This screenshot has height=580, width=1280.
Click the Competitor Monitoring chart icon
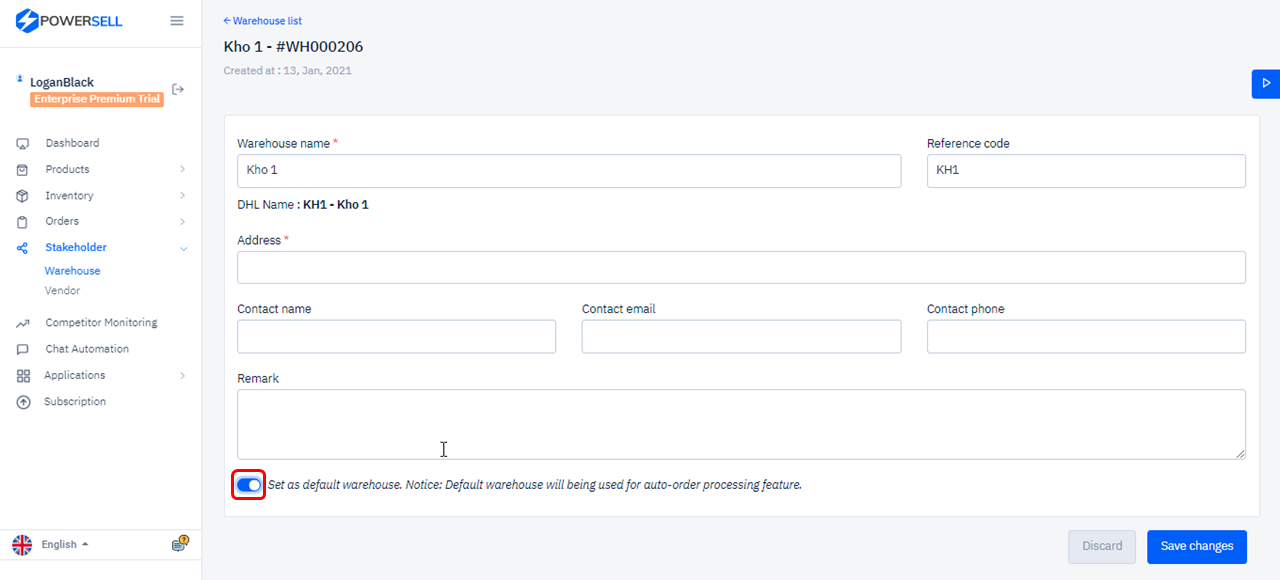pyautogui.click(x=23, y=323)
